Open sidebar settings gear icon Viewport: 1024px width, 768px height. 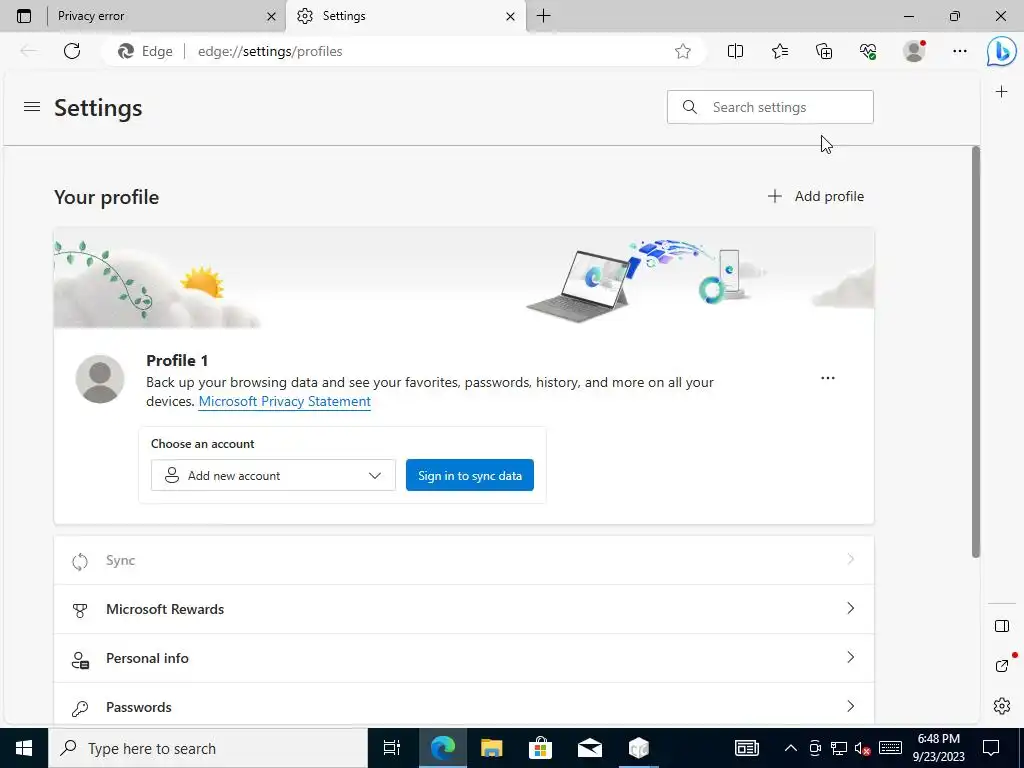click(x=1002, y=706)
